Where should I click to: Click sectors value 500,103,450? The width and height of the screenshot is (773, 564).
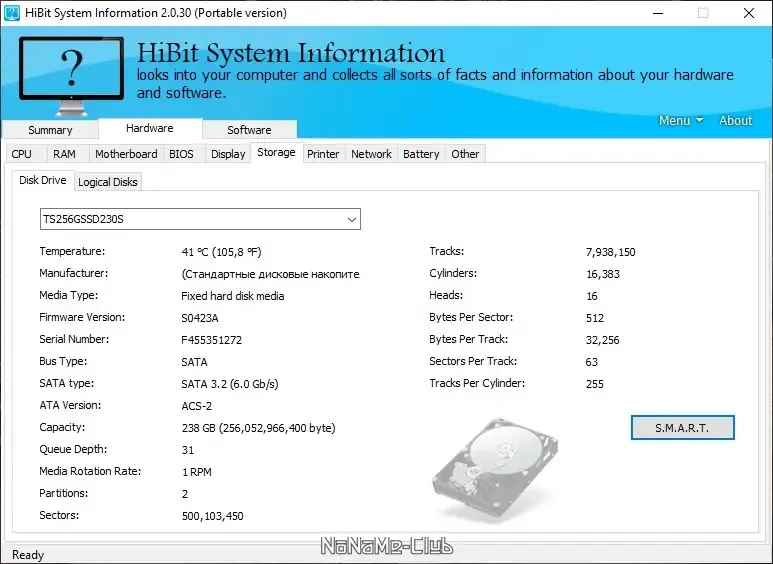point(212,516)
